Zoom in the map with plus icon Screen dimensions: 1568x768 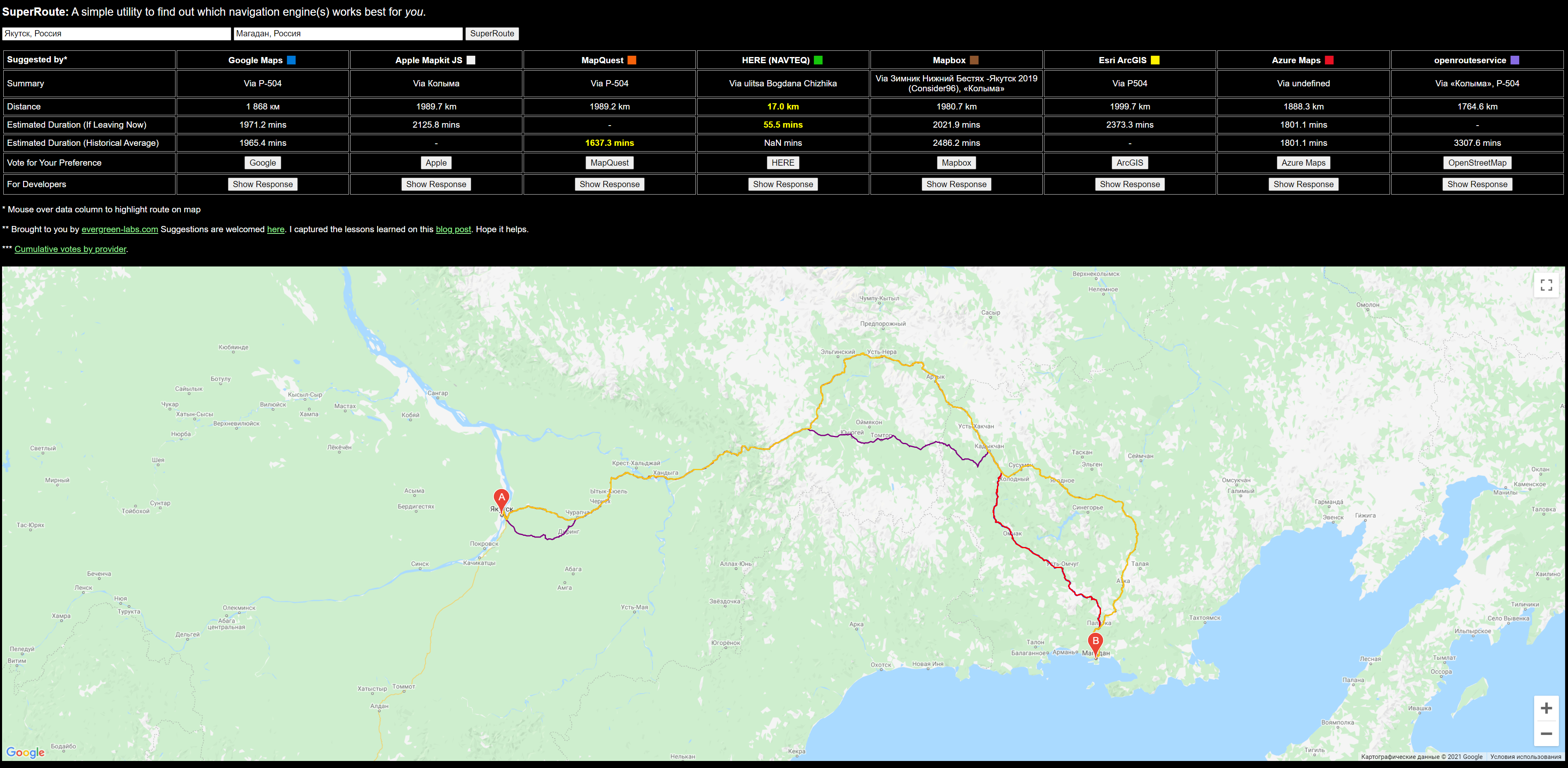[x=1546, y=709]
